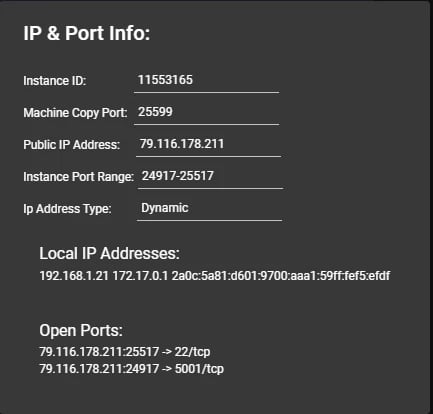
Task: Click the 22/tcp text
Action: point(193,352)
